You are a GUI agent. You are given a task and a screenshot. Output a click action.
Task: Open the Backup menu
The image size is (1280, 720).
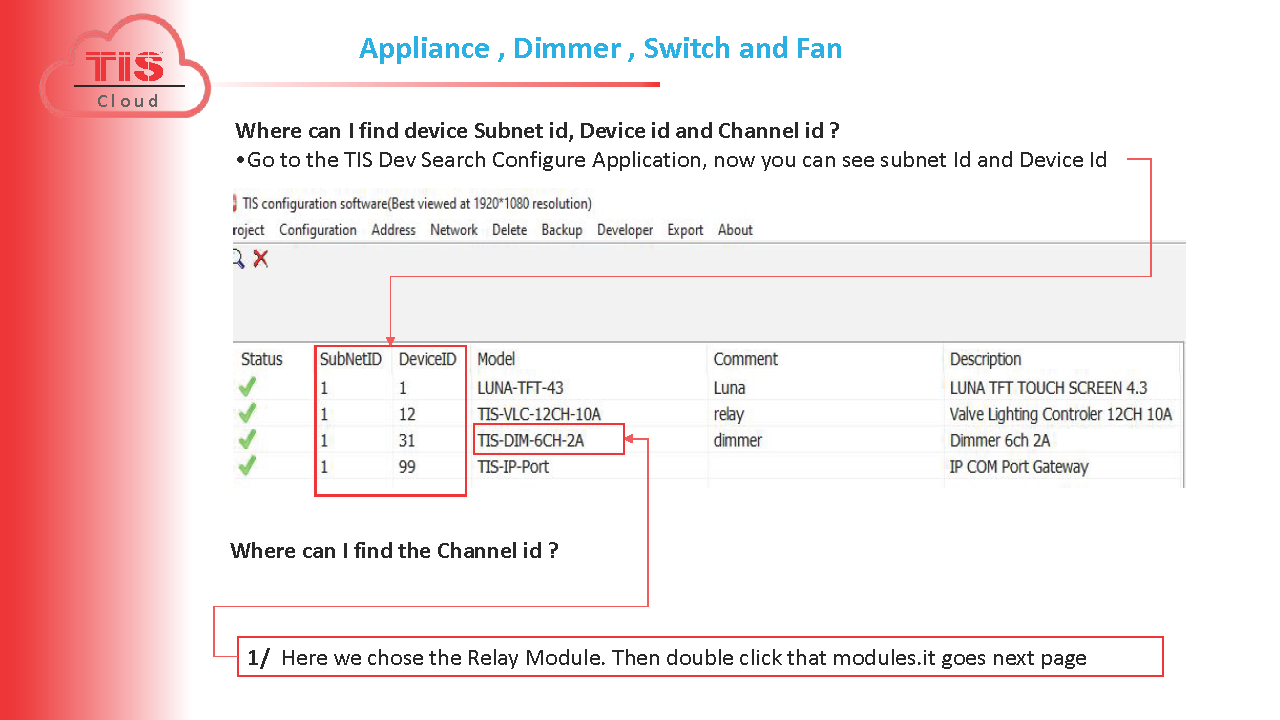click(x=562, y=230)
